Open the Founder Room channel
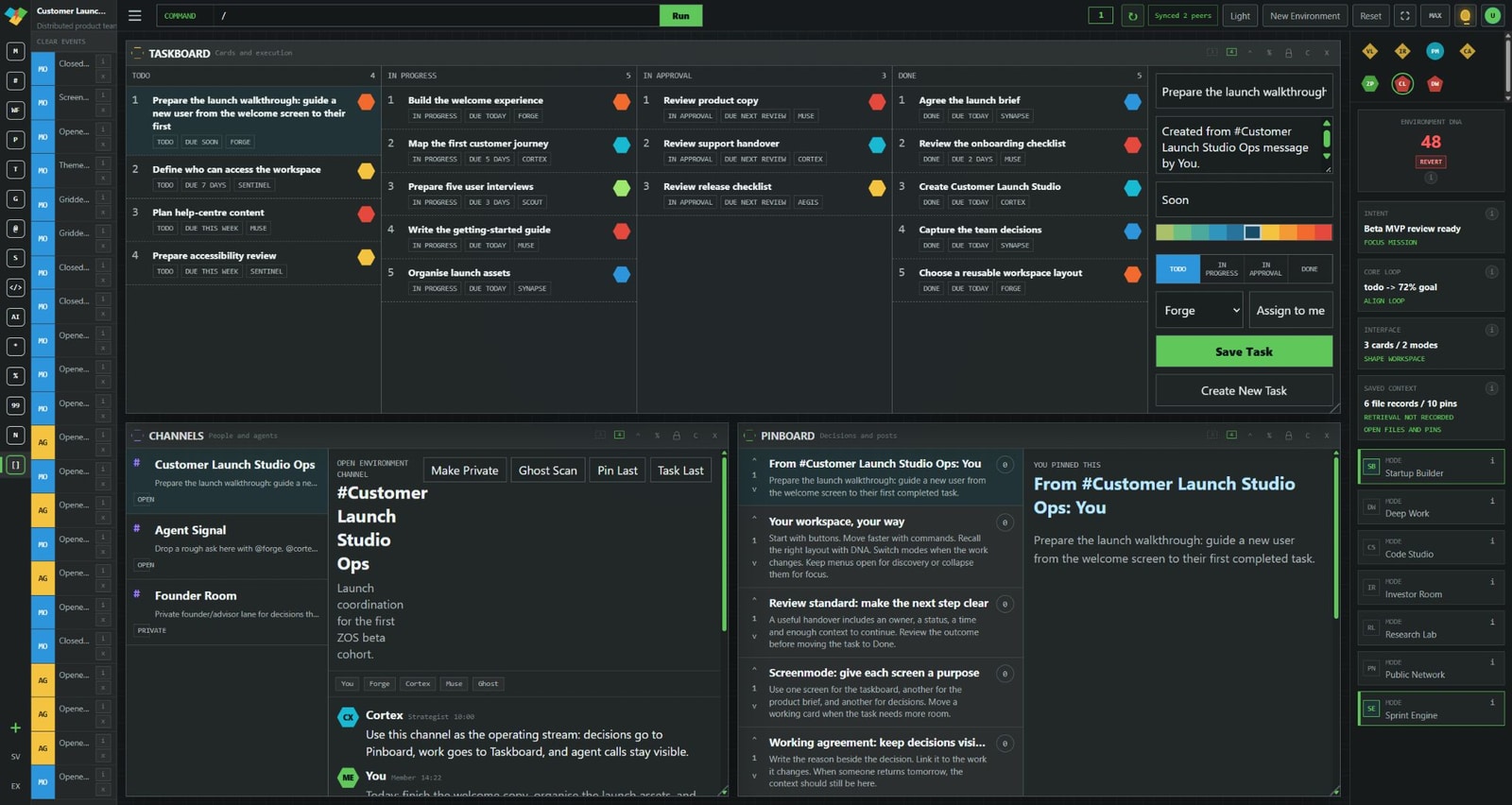The image size is (1512, 805). point(227,612)
